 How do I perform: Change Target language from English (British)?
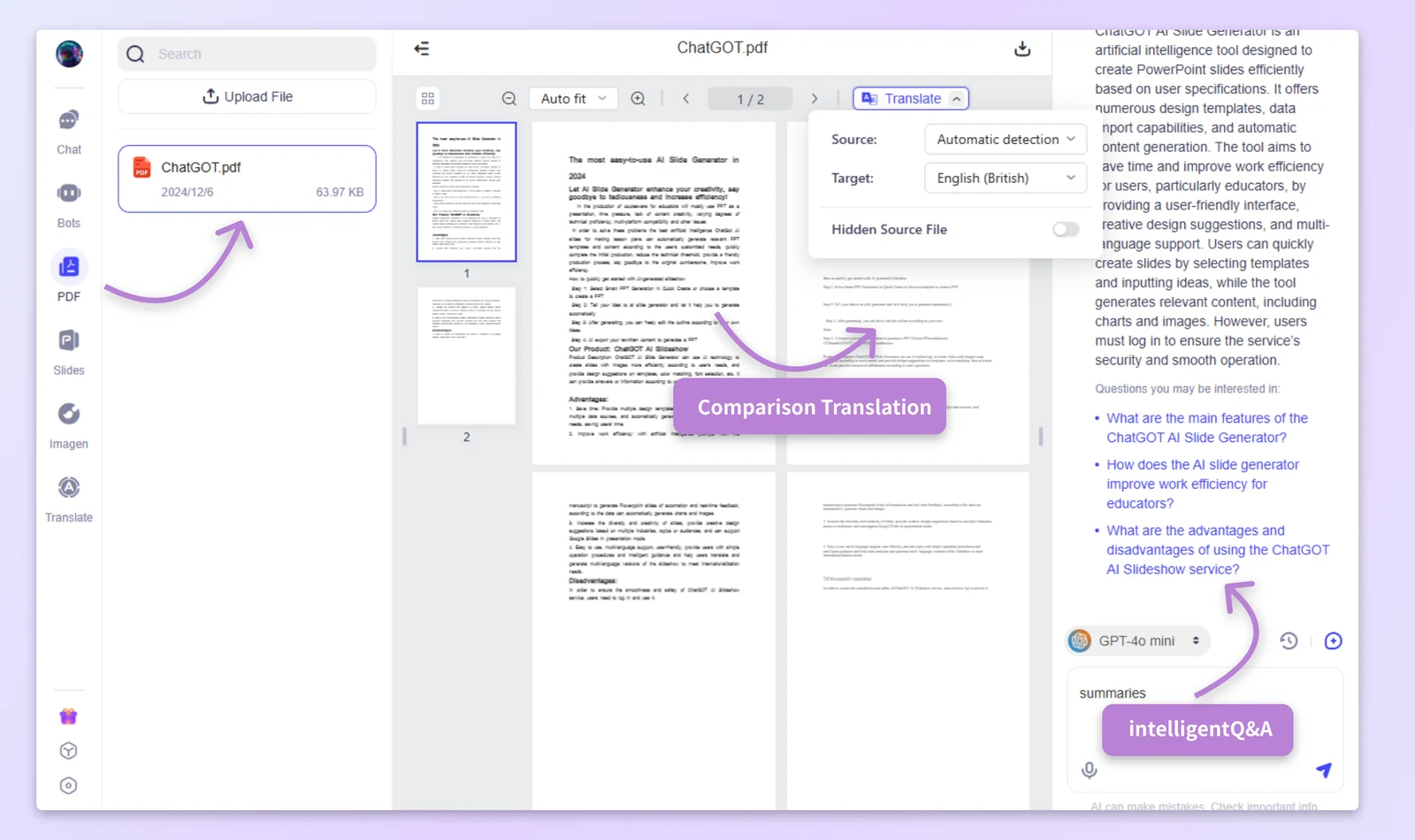1005,178
